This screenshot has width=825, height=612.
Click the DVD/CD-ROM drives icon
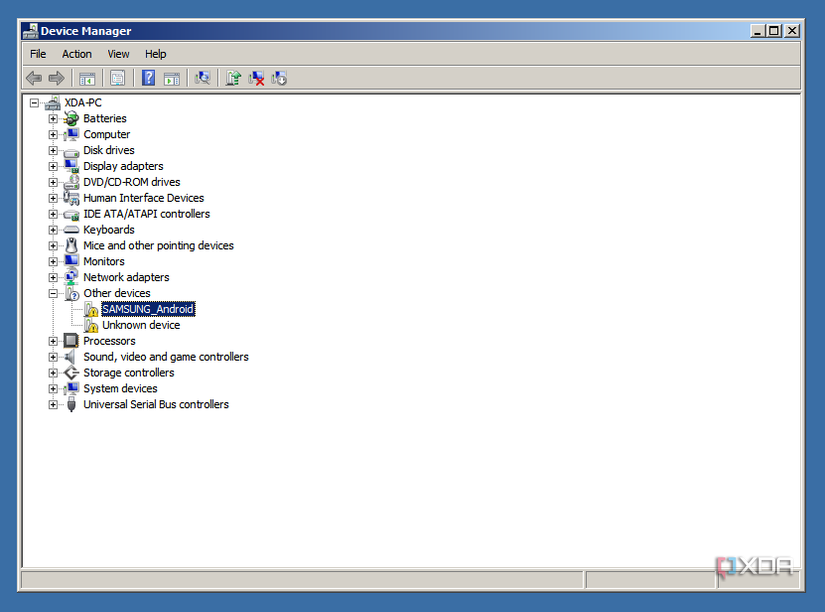coord(71,182)
